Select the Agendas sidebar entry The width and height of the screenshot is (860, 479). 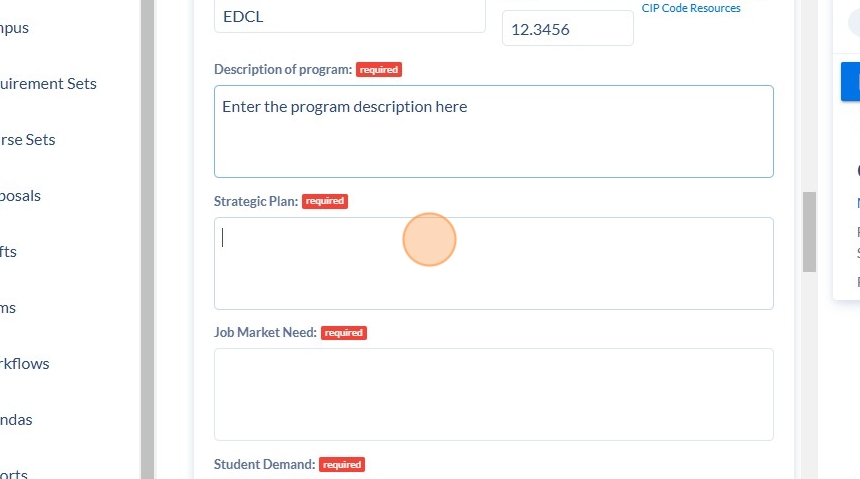[x=16, y=420]
